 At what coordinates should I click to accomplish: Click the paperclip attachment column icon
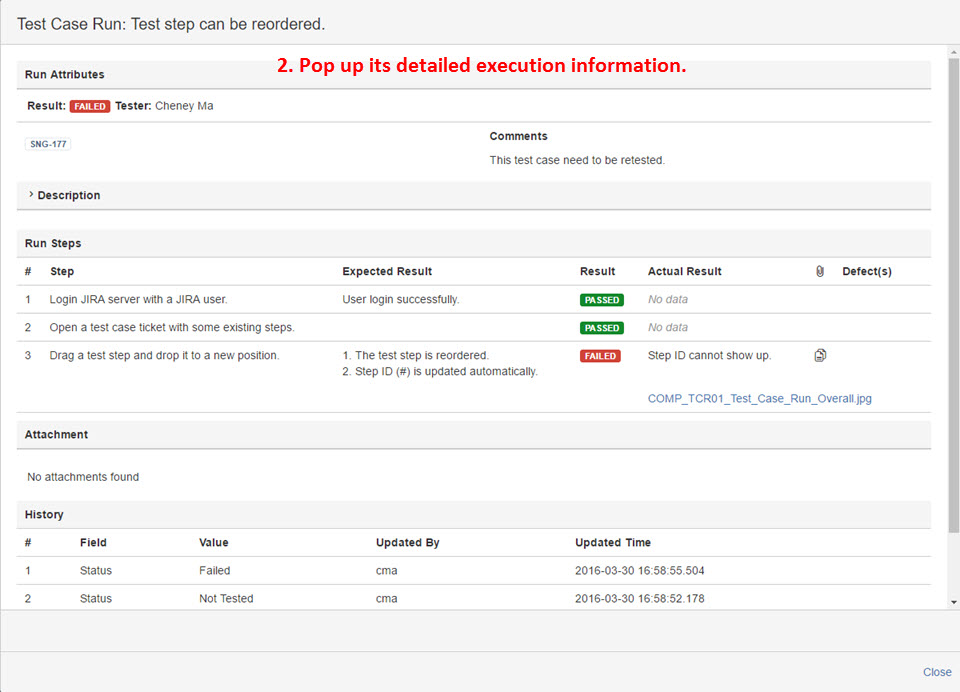(x=820, y=271)
